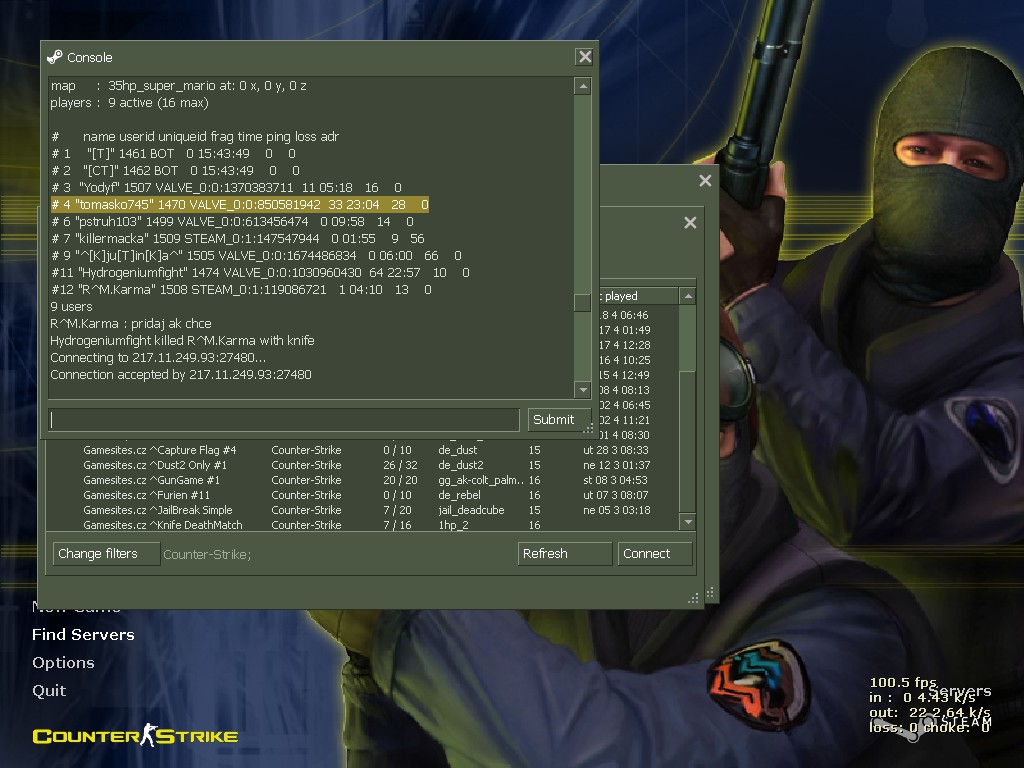Open Change filters in server browser
Image resolution: width=1024 pixels, height=768 pixels.
(106, 554)
